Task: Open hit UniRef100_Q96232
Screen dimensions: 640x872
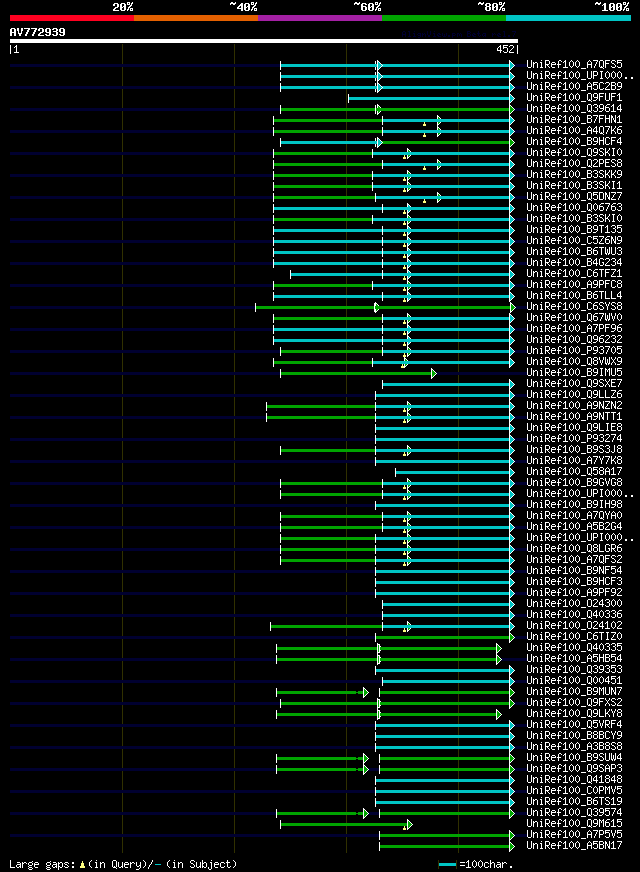Action: (574, 340)
